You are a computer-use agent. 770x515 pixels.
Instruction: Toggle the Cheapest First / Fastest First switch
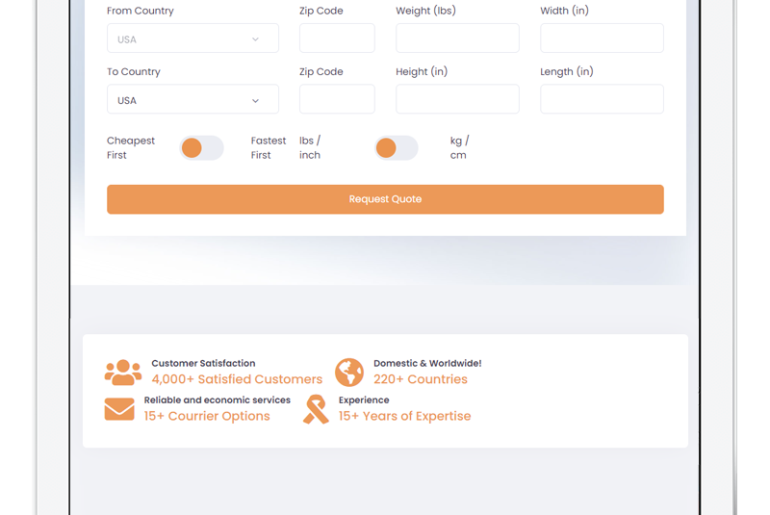pos(201,148)
